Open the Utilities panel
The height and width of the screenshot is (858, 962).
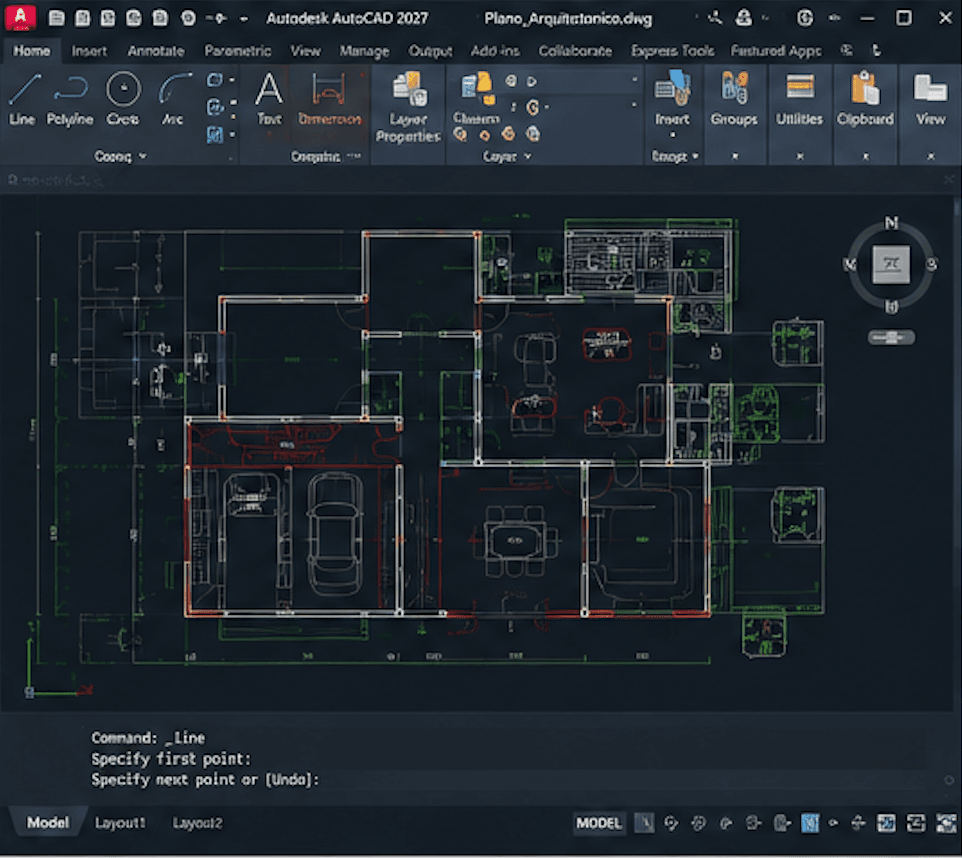799,98
